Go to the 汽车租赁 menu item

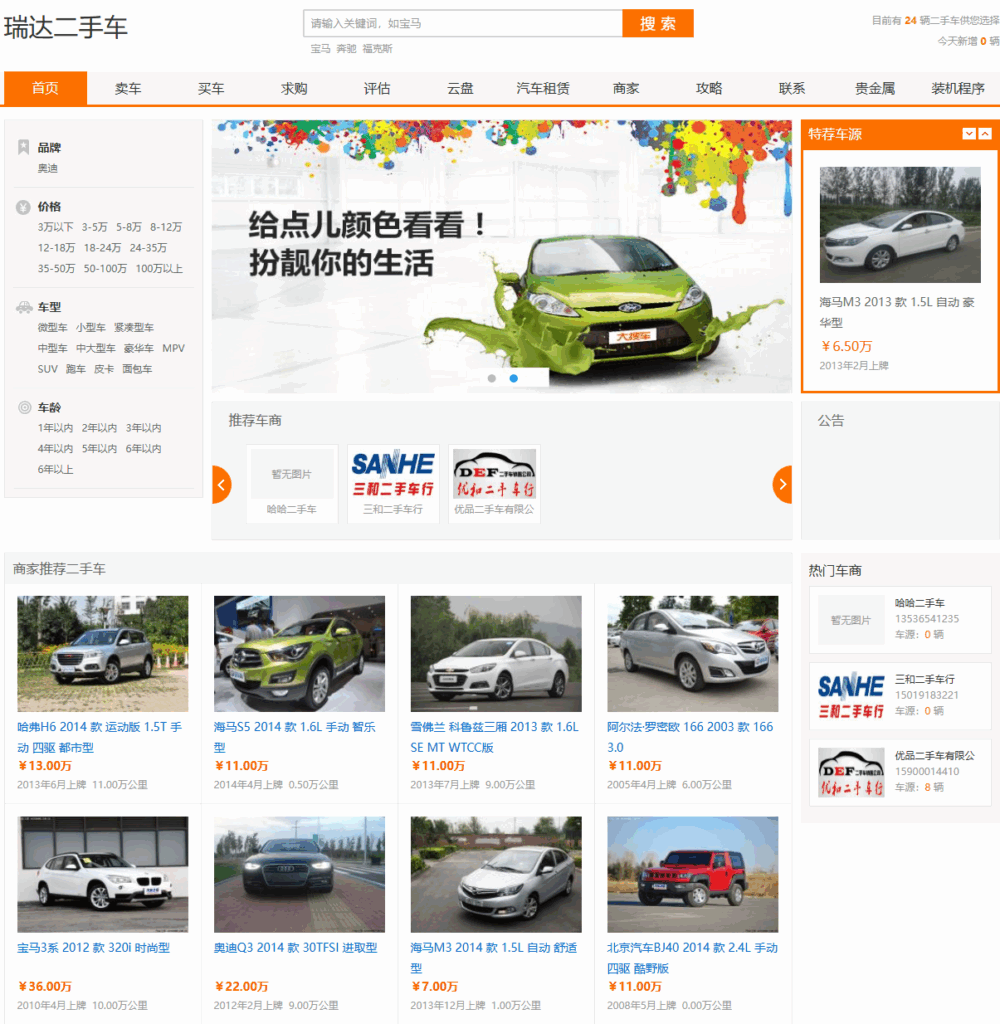click(x=543, y=88)
